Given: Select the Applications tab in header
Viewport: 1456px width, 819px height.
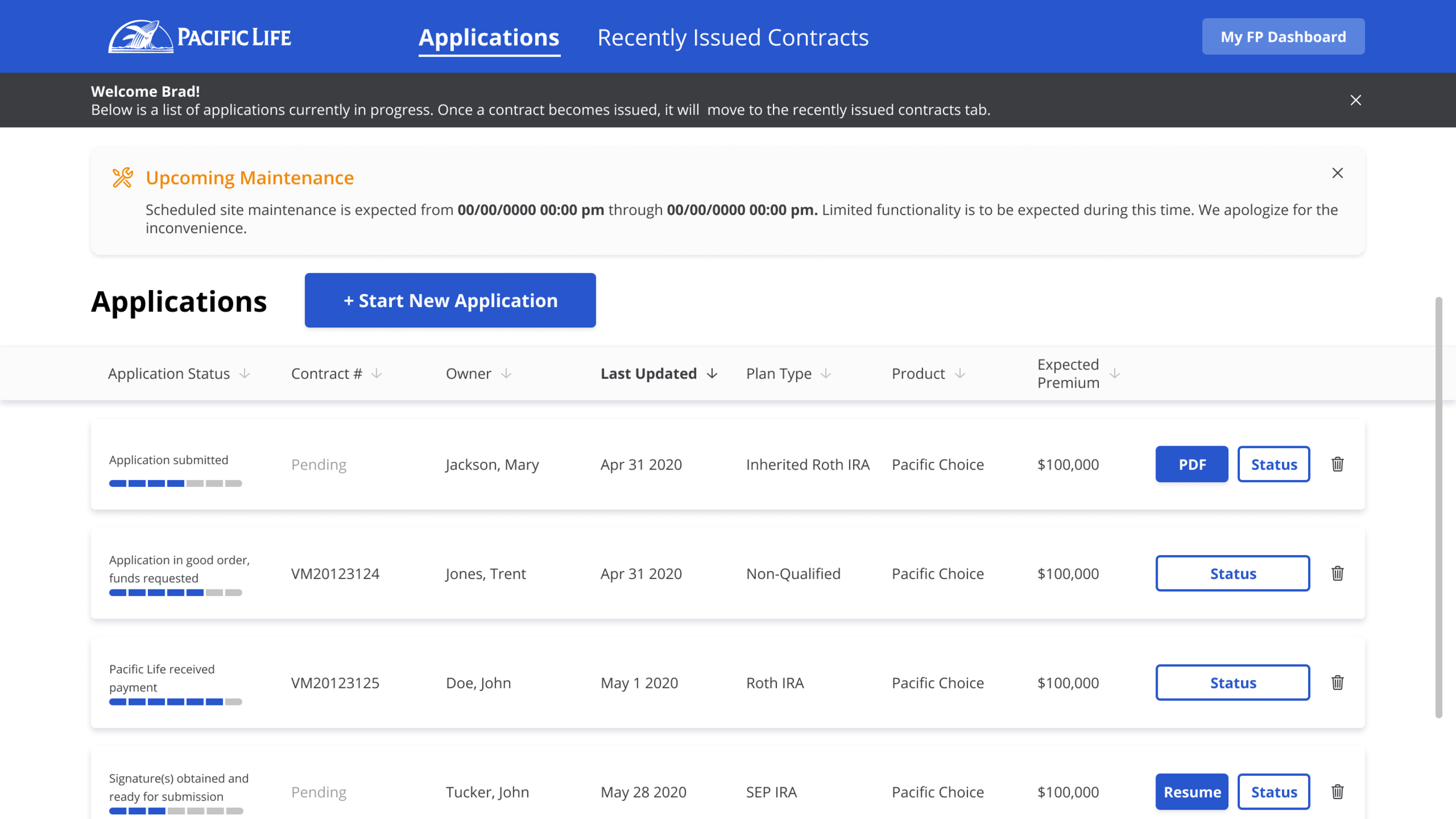Looking at the screenshot, I should [489, 37].
